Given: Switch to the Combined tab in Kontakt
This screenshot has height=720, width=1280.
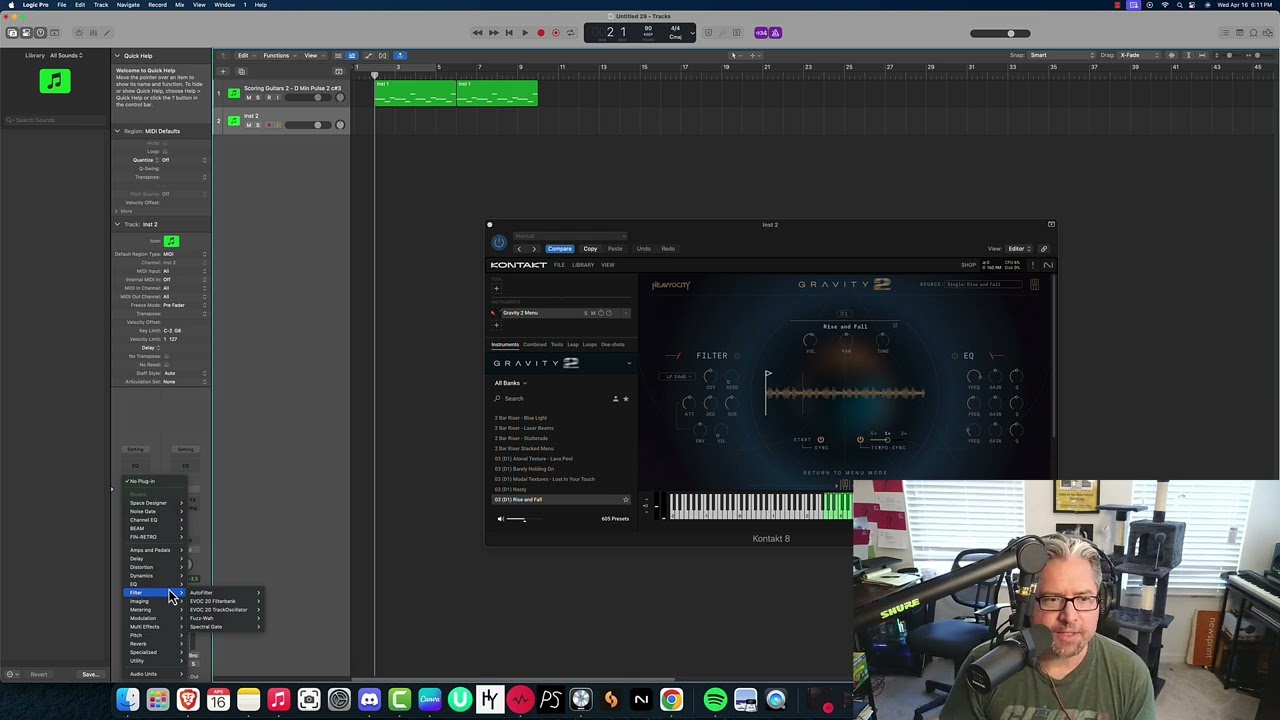Looking at the screenshot, I should [535, 345].
